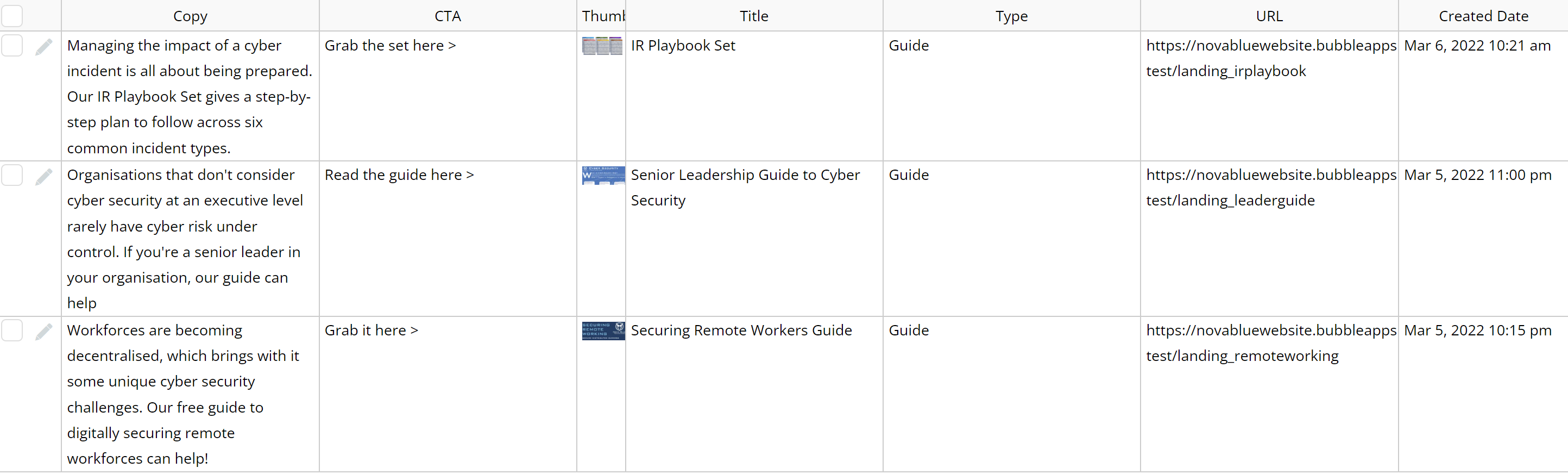Open the Securing Remote Working thumbnail

coord(603,331)
